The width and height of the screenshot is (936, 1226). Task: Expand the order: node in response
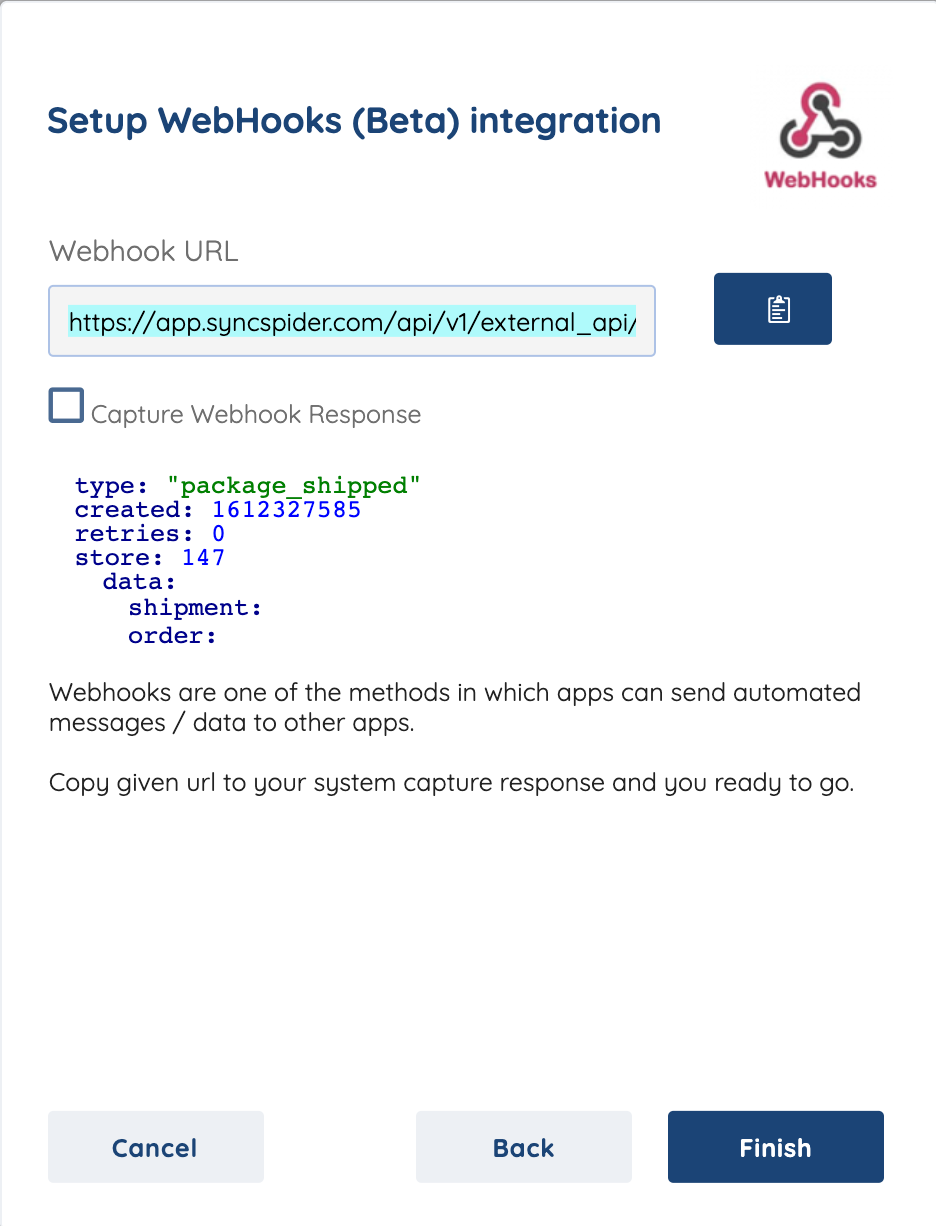point(172,636)
